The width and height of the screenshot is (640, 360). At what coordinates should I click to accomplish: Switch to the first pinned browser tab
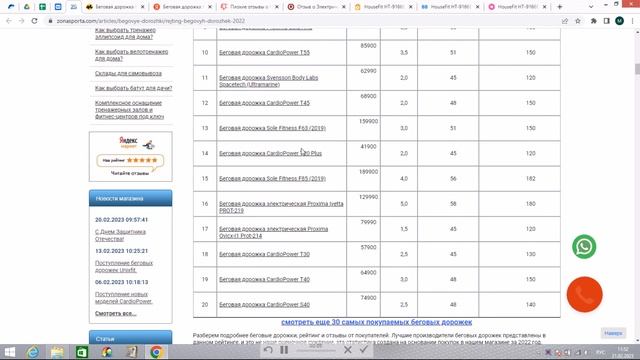pyautogui.click(x=11, y=7)
